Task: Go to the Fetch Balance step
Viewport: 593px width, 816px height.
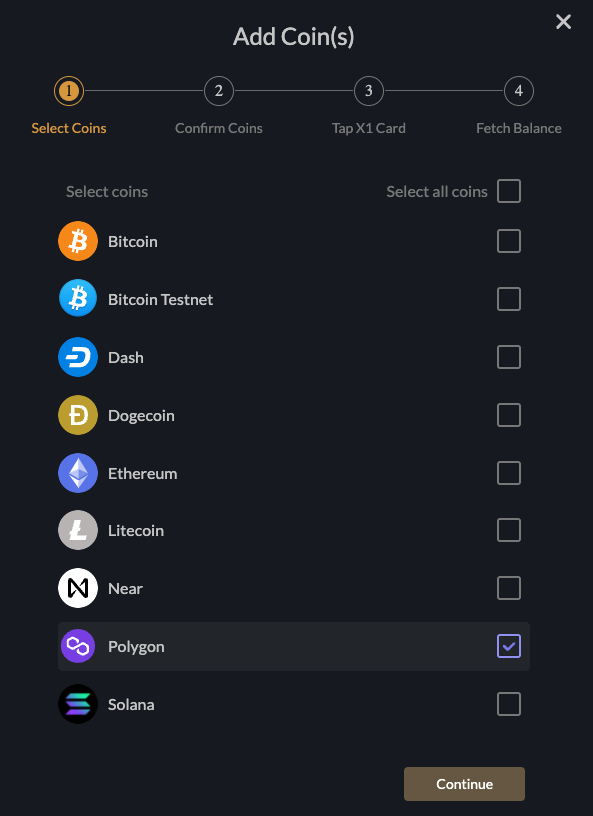Action: pyautogui.click(x=518, y=91)
